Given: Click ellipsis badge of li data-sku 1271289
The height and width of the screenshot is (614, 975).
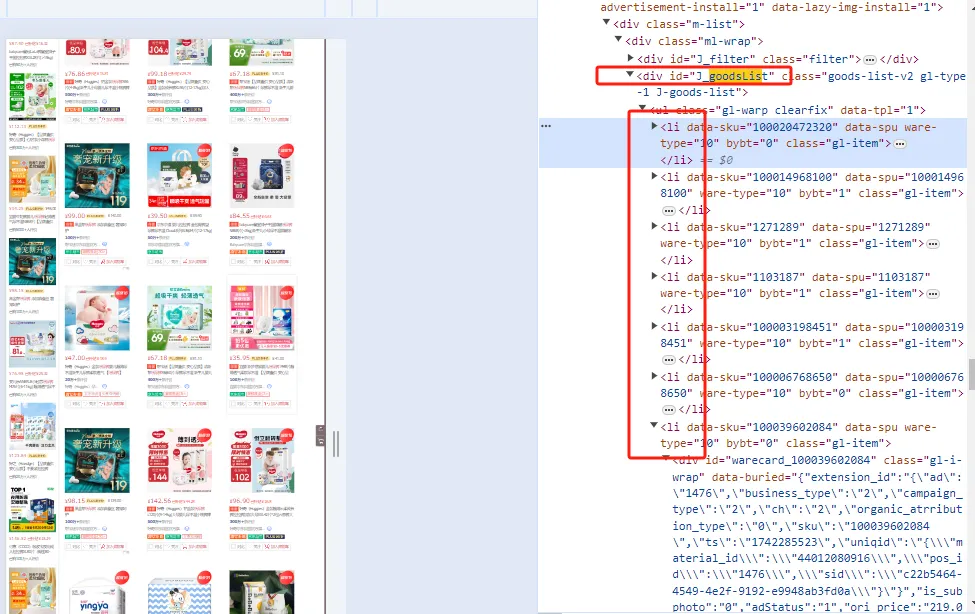Looking at the screenshot, I should point(933,244).
